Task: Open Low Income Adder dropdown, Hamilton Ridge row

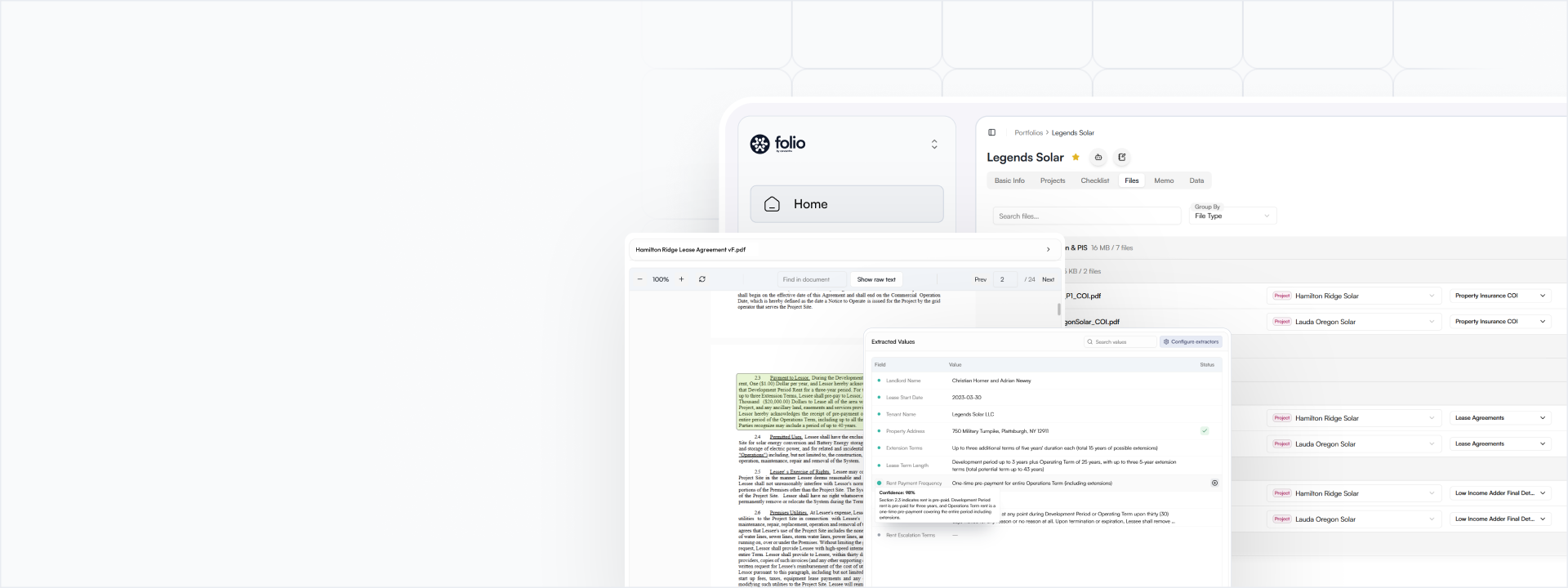Action: pyautogui.click(x=1500, y=493)
